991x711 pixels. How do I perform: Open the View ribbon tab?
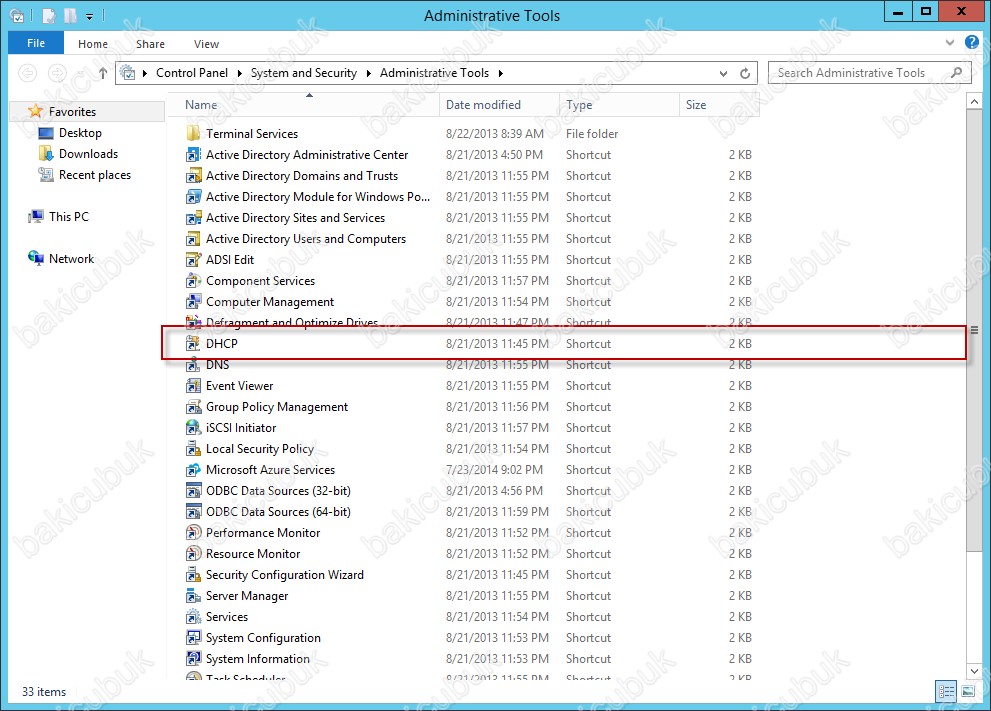coord(207,44)
